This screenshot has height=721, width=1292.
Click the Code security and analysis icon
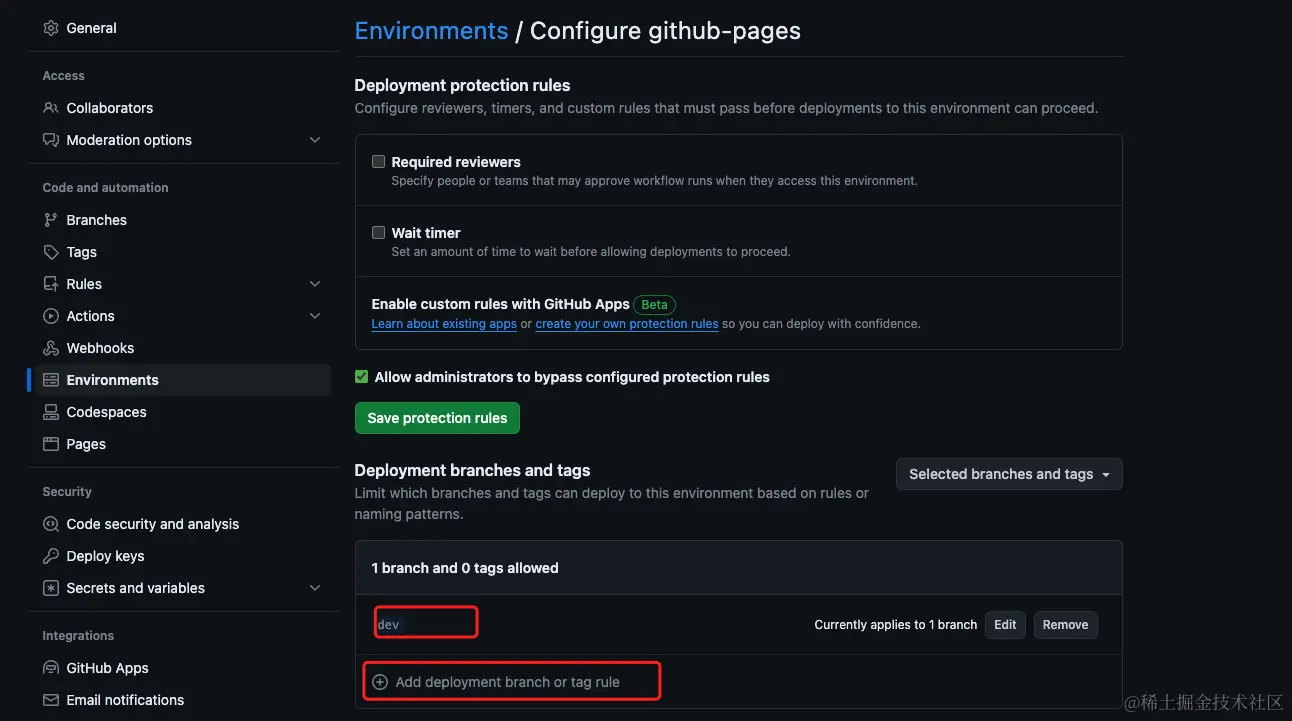(x=51, y=524)
